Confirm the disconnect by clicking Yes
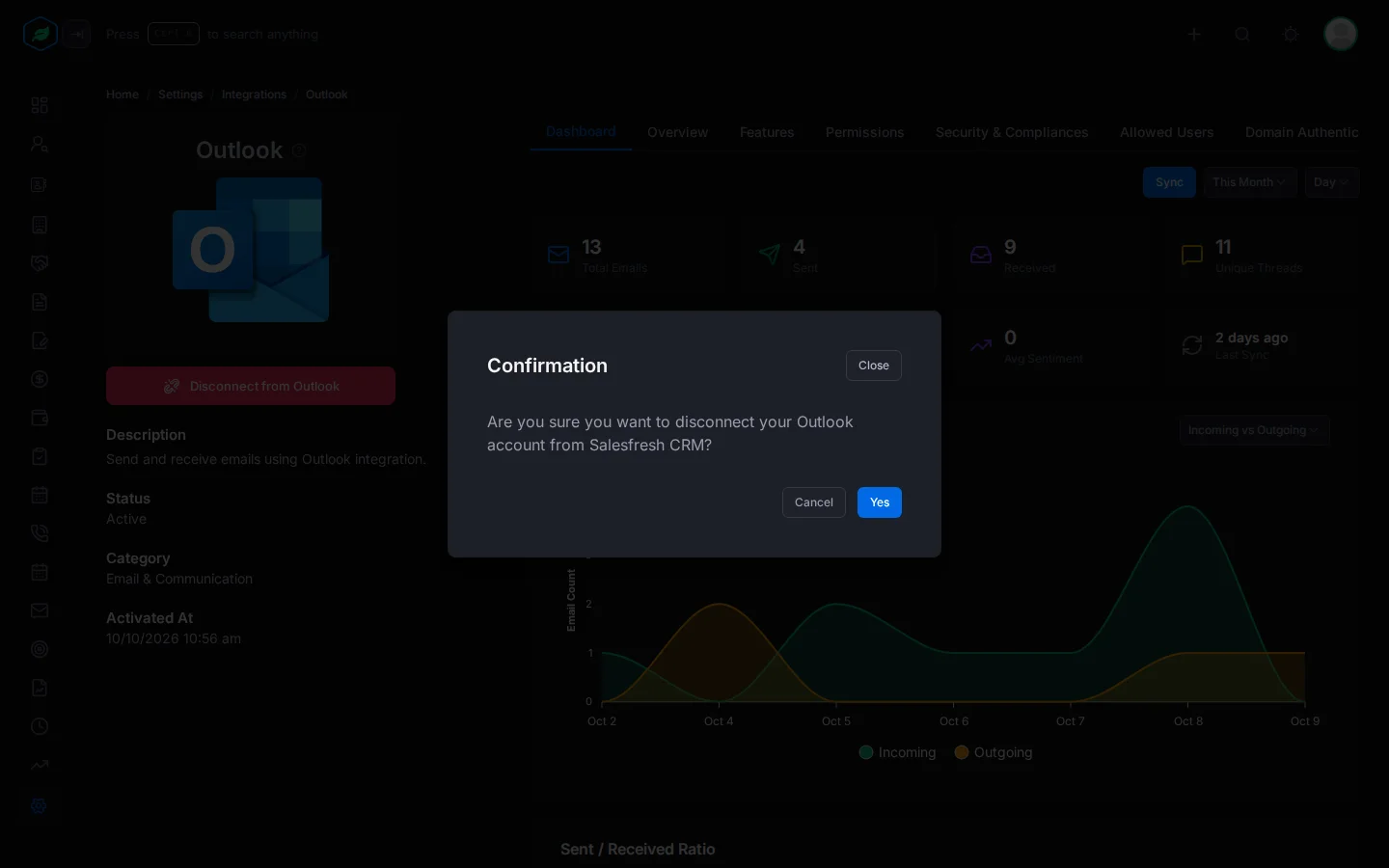Image resolution: width=1389 pixels, height=868 pixels. (879, 502)
